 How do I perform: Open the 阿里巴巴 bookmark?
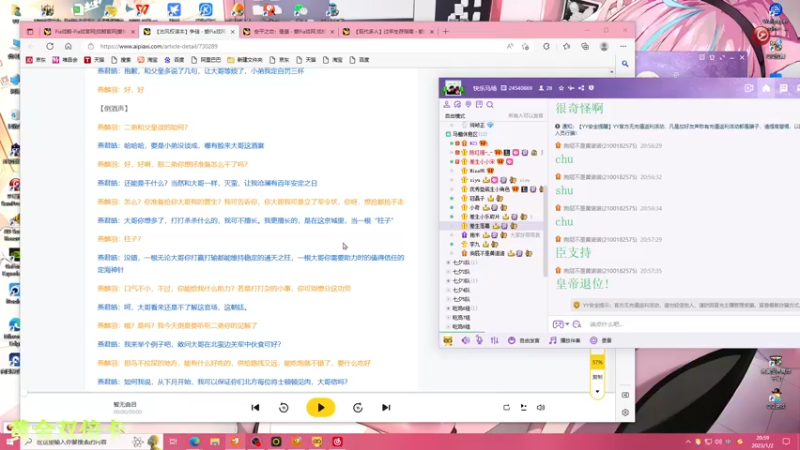(206, 60)
